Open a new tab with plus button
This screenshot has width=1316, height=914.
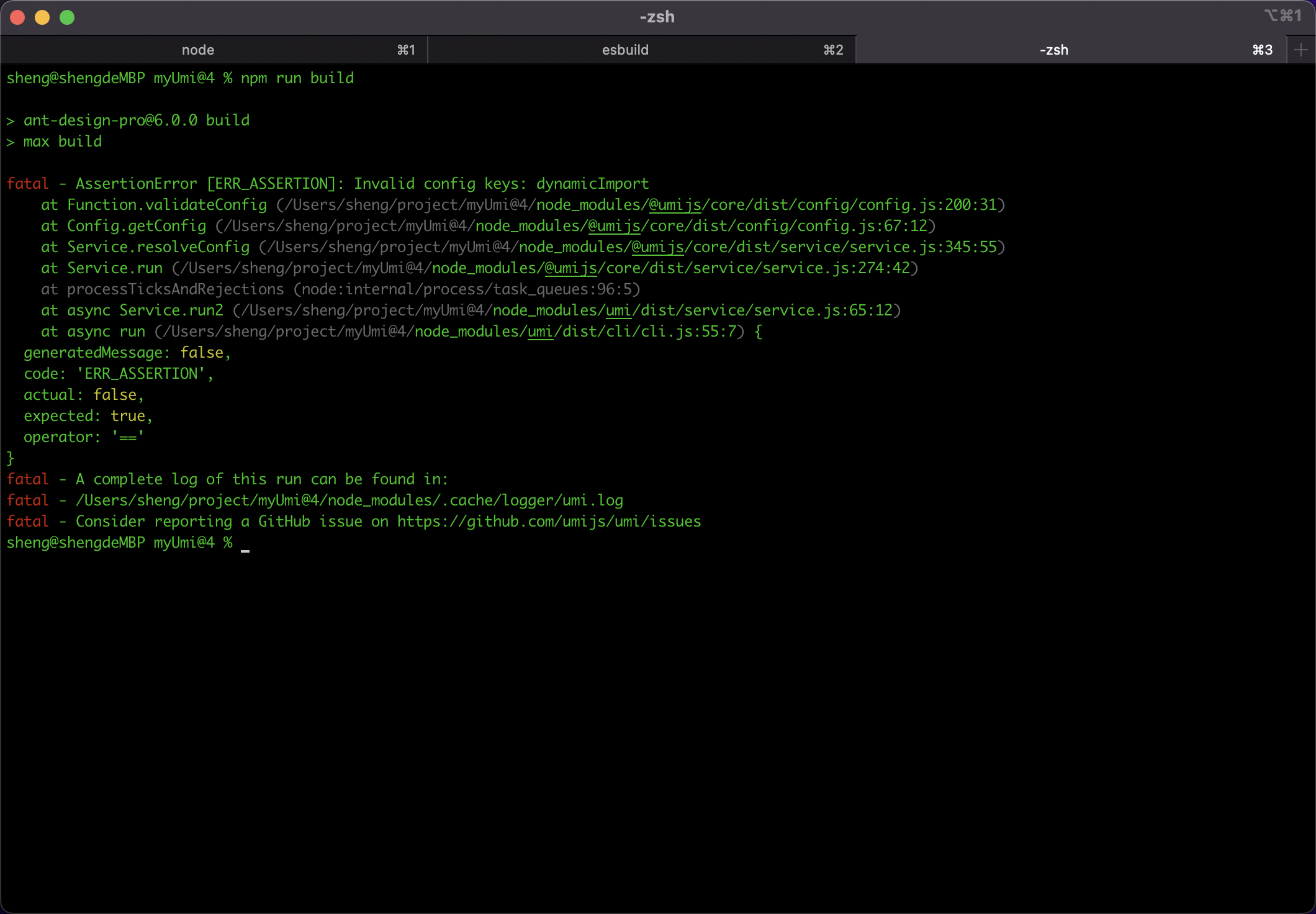pos(1300,50)
